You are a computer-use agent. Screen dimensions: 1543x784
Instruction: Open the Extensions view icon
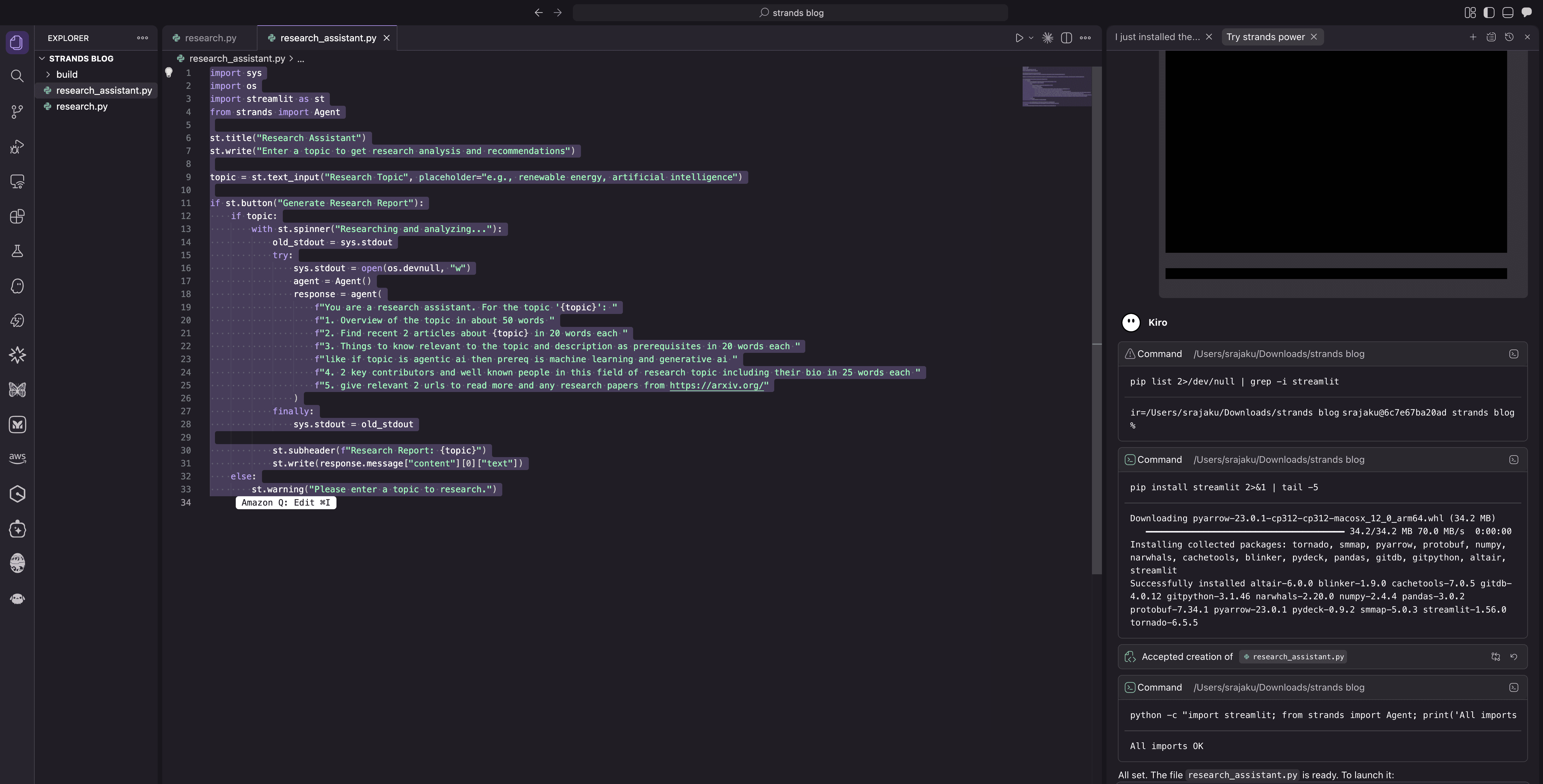[17, 217]
